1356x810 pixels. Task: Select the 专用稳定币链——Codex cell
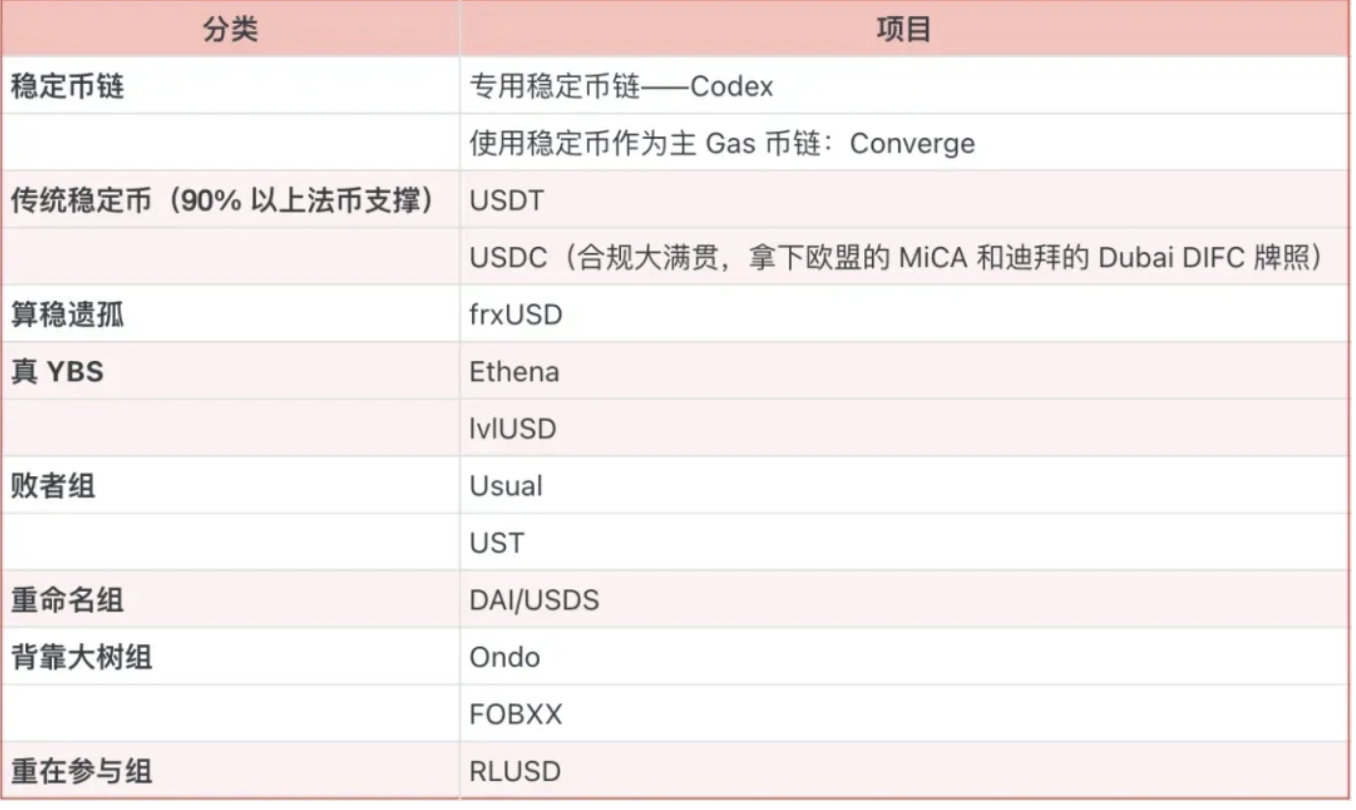tap(904, 86)
